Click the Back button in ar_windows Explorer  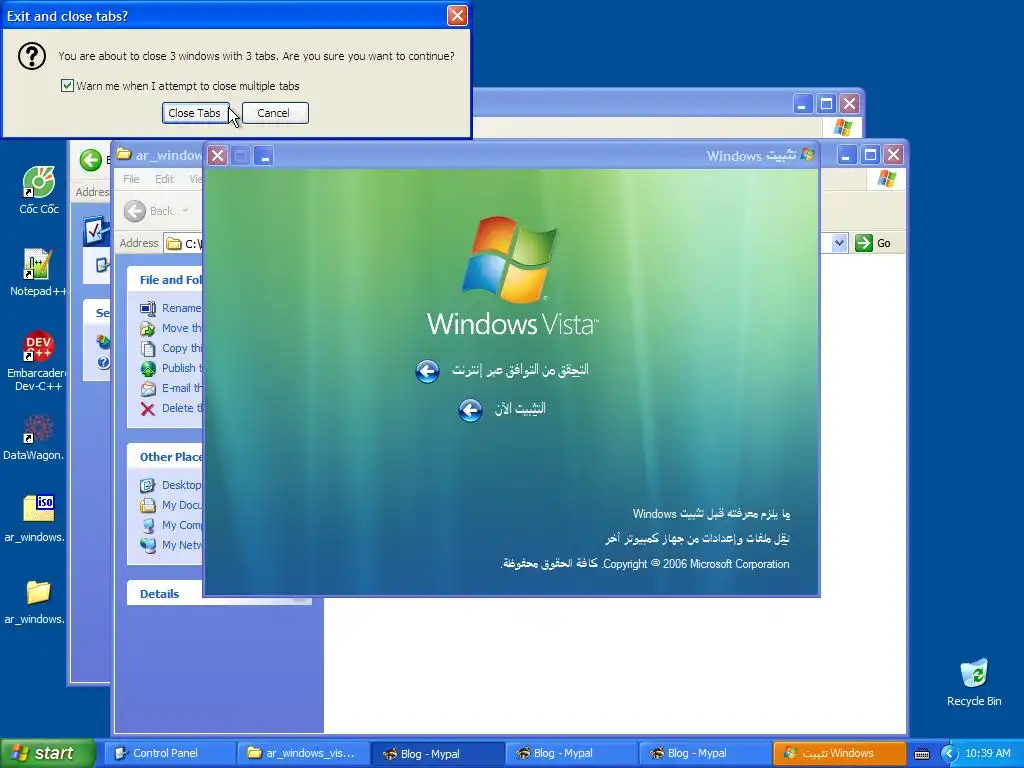click(x=148, y=211)
